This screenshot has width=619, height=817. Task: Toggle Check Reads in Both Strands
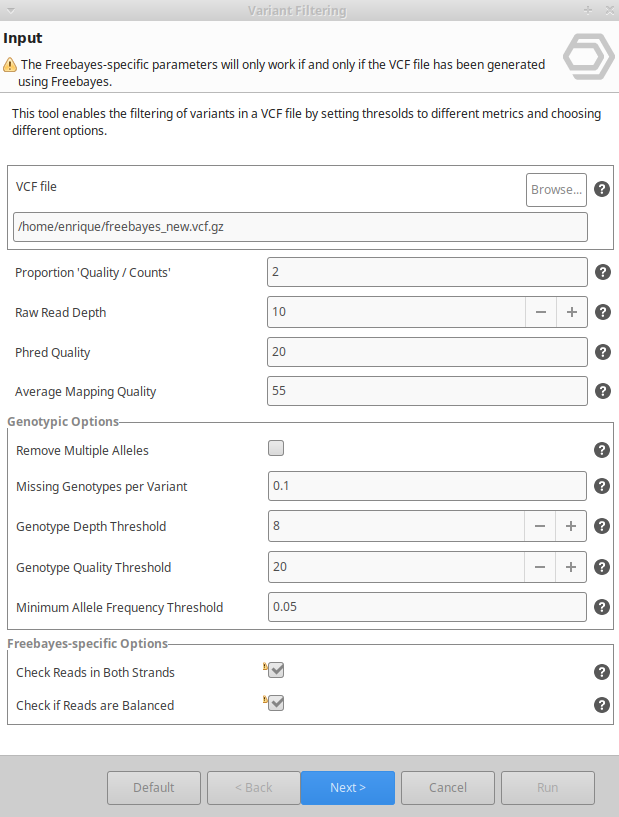[276, 671]
